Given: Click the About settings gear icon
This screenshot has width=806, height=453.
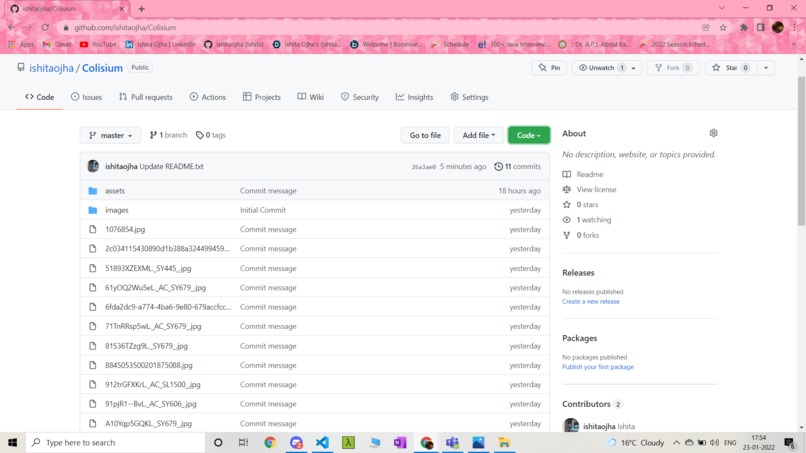Looking at the screenshot, I should (713, 133).
